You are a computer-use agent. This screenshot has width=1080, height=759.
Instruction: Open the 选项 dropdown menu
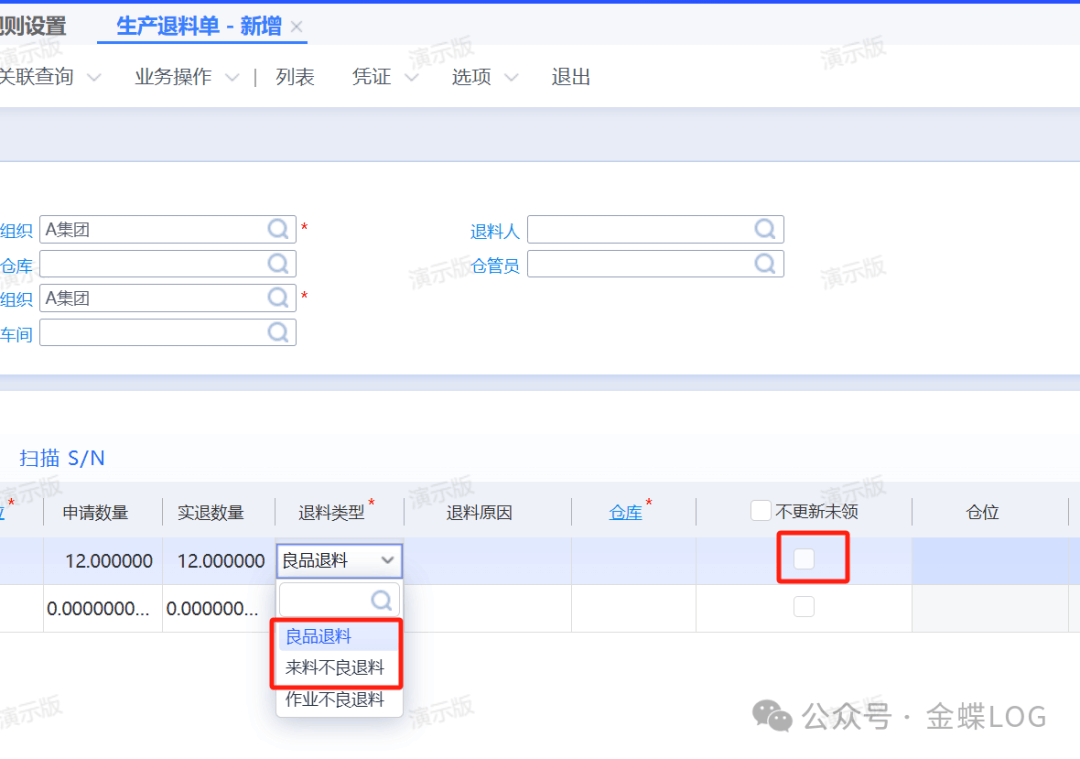(x=484, y=77)
